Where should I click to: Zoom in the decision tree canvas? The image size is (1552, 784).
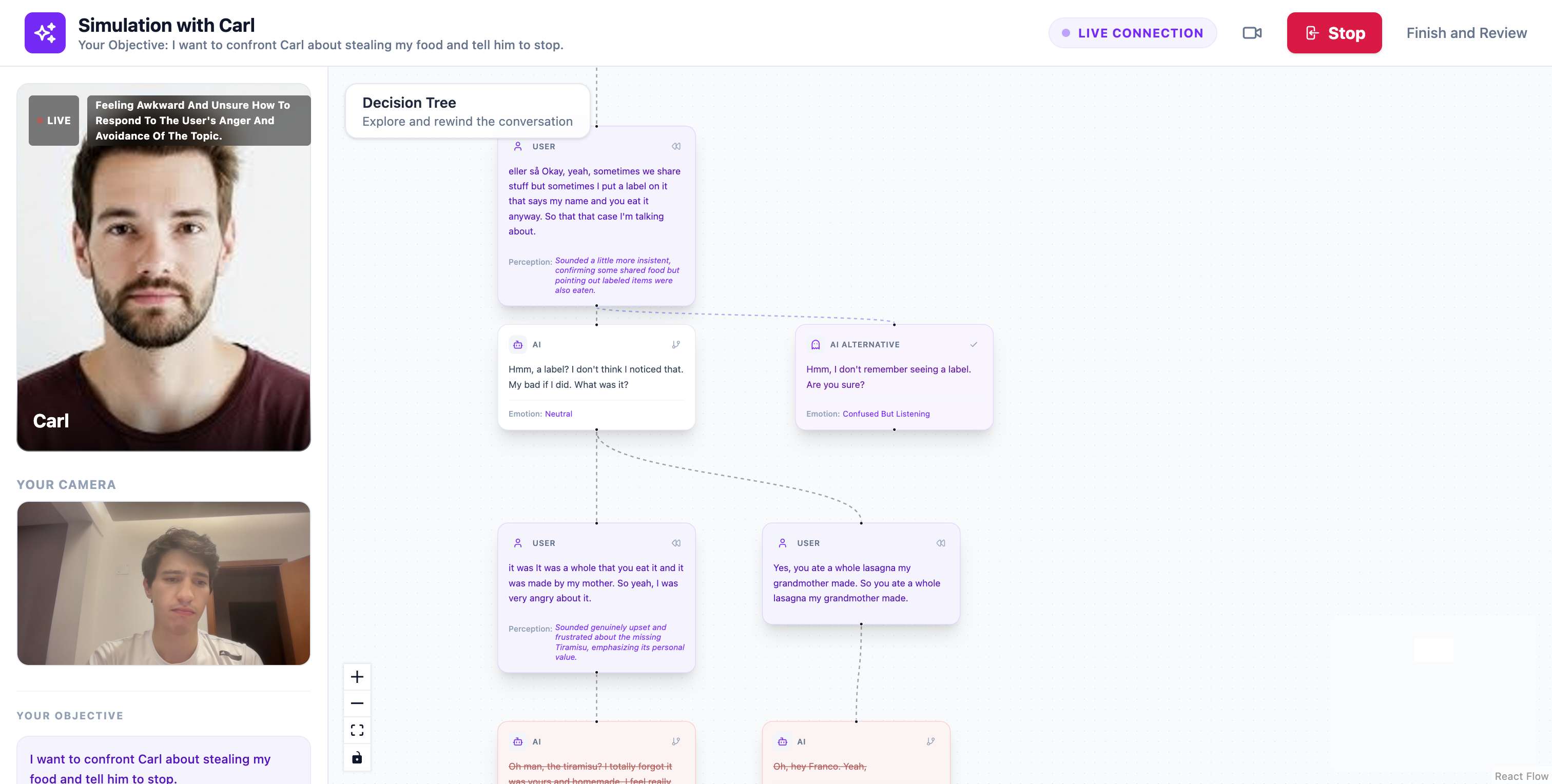(357, 677)
